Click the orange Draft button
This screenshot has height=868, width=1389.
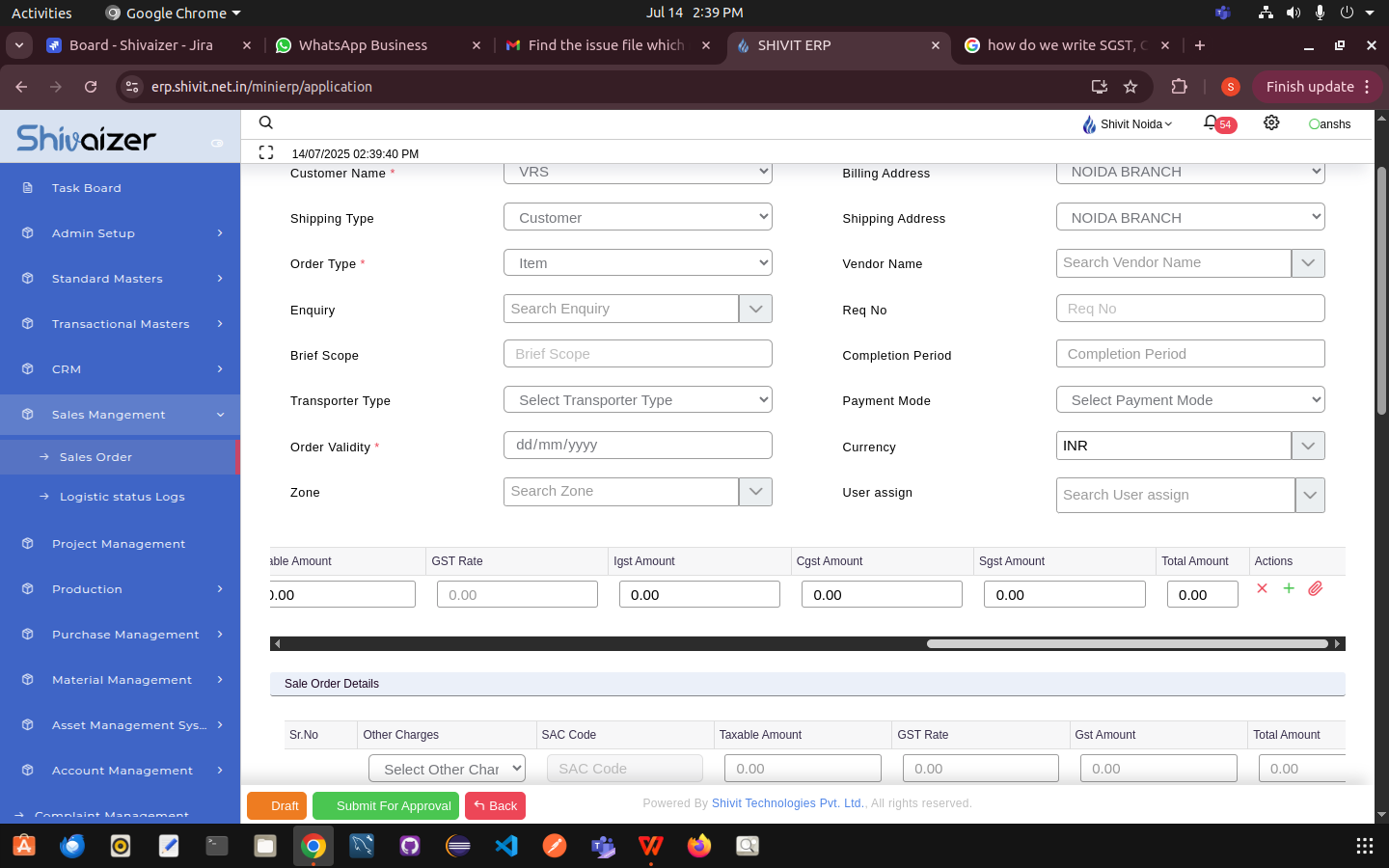click(277, 805)
